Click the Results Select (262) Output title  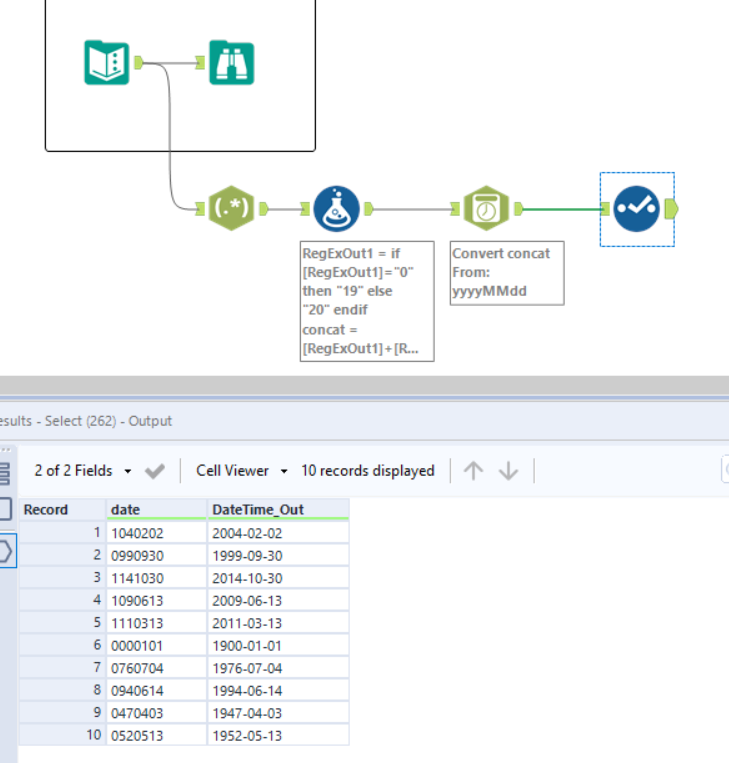(86, 421)
